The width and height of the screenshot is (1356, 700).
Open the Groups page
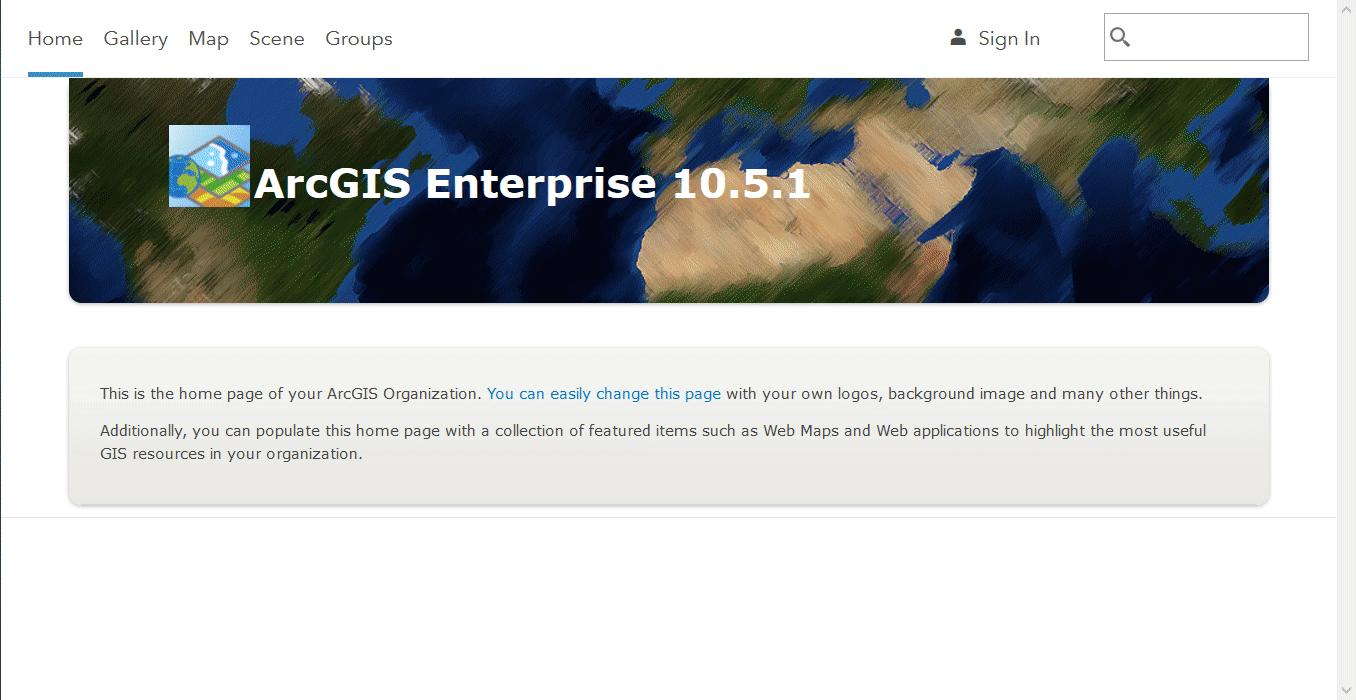click(x=358, y=38)
